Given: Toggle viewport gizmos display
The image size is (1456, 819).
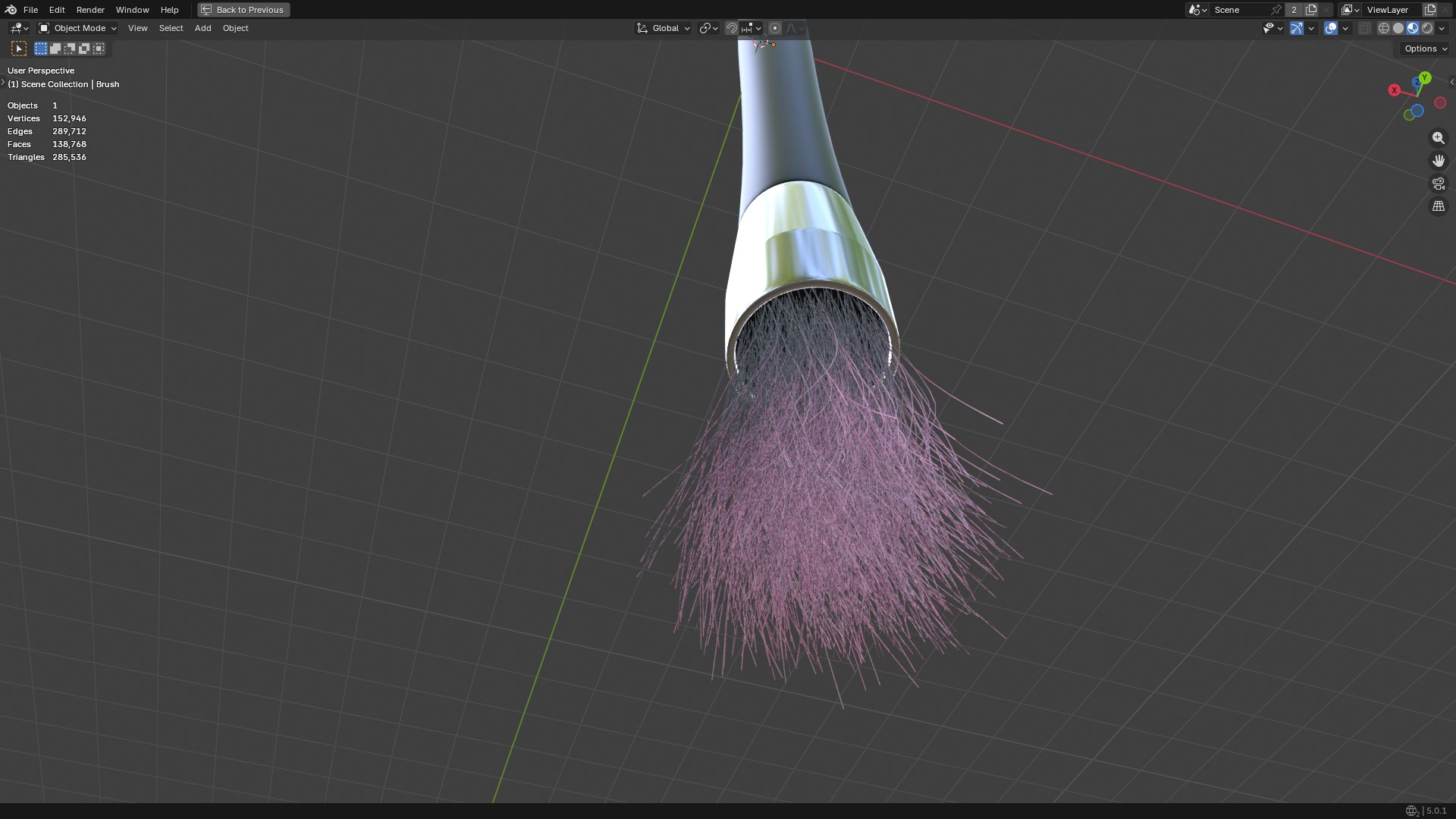Looking at the screenshot, I should [x=1297, y=28].
